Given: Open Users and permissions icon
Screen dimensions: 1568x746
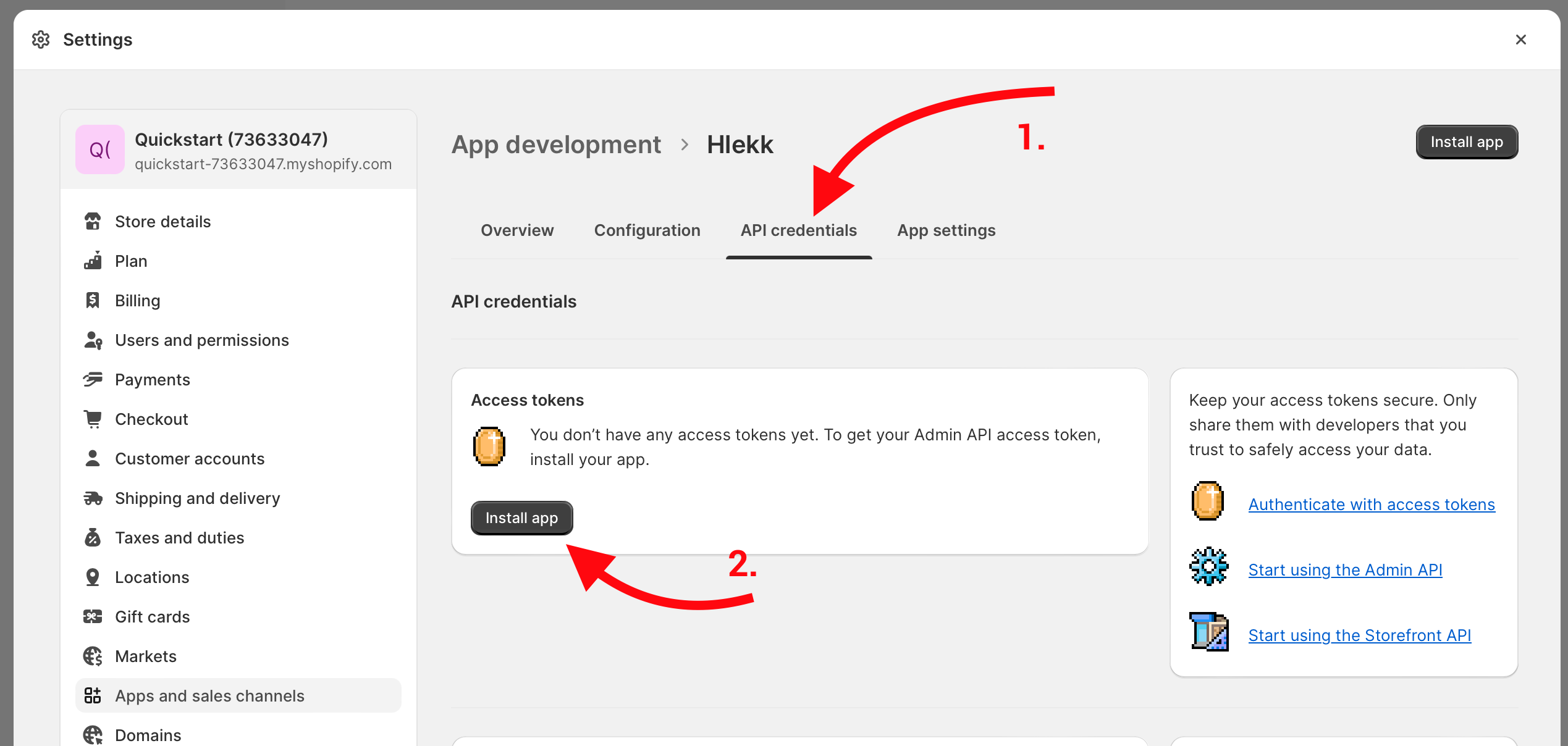Looking at the screenshot, I should [93, 340].
